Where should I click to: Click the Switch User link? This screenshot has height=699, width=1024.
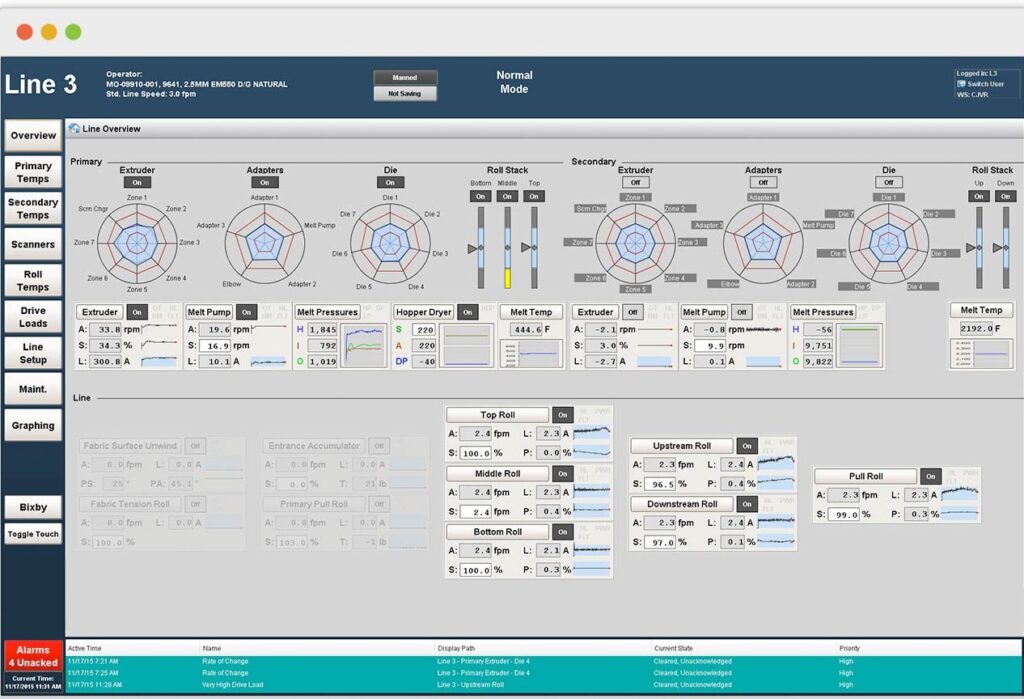click(x=980, y=84)
